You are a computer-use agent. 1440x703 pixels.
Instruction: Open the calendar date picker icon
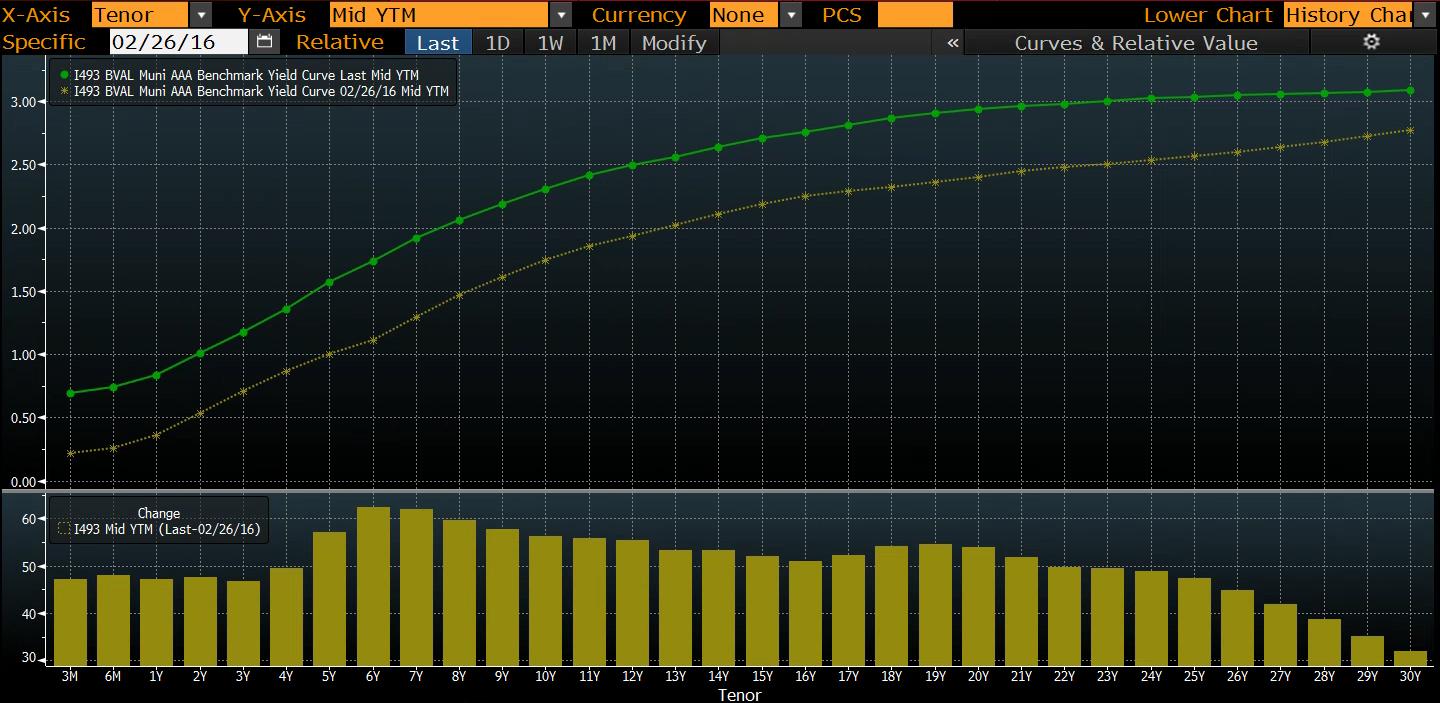pos(263,42)
